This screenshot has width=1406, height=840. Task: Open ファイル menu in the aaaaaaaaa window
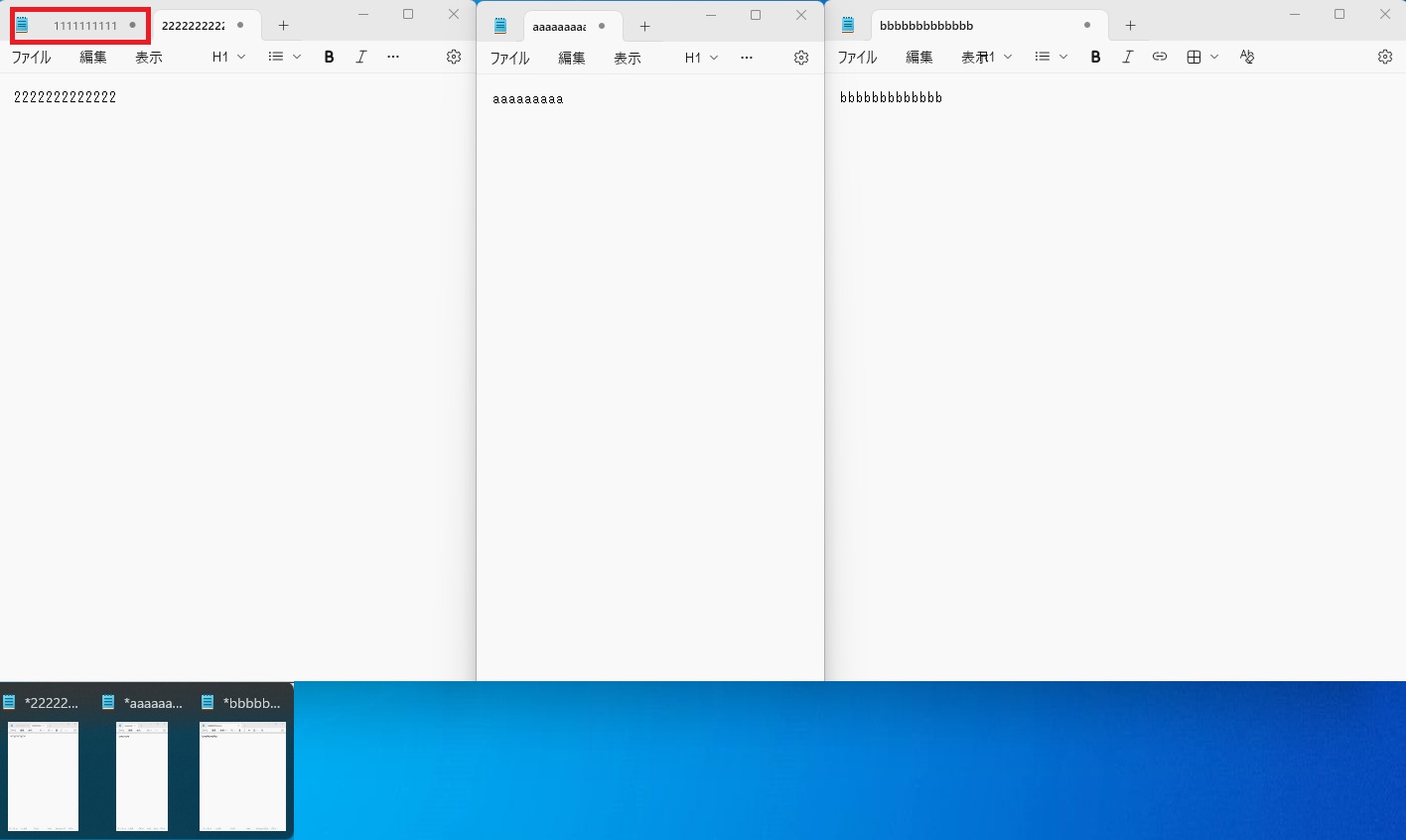[x=509, y=59]
